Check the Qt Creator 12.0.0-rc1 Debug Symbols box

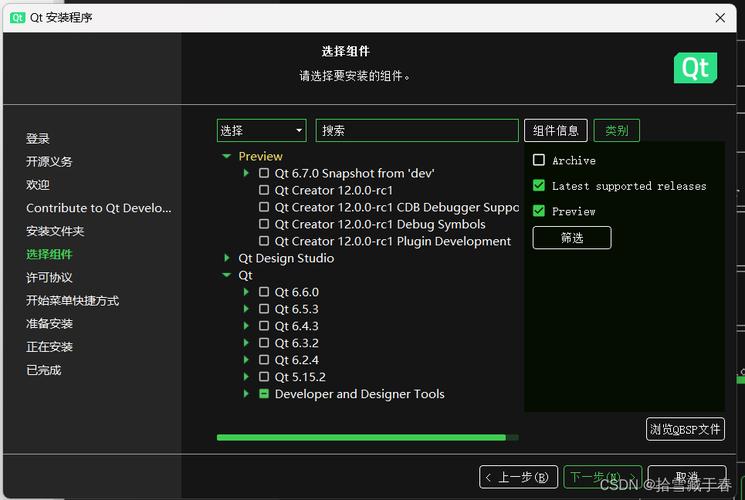click(x=264, y=224)
